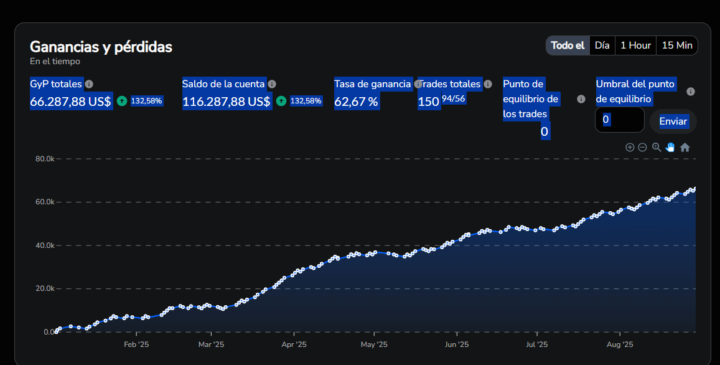Click the chart zoom in plus icon
This screenshot has width=720, height=365.
tap(630, 147)
